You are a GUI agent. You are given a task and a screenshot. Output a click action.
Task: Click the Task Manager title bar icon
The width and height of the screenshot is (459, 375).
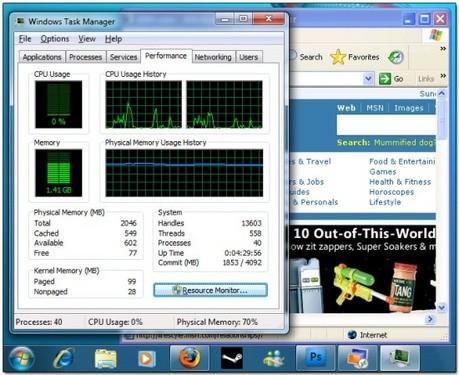click(21, 21)
